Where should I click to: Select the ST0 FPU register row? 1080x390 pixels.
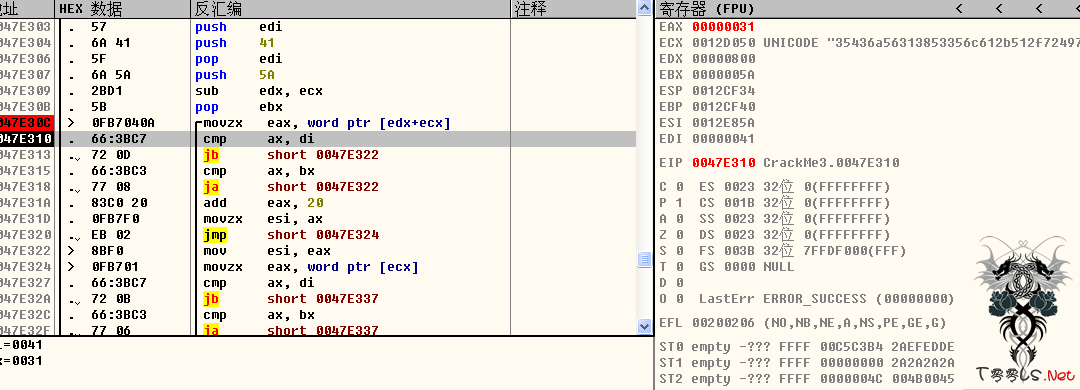[x=807, y=347]
